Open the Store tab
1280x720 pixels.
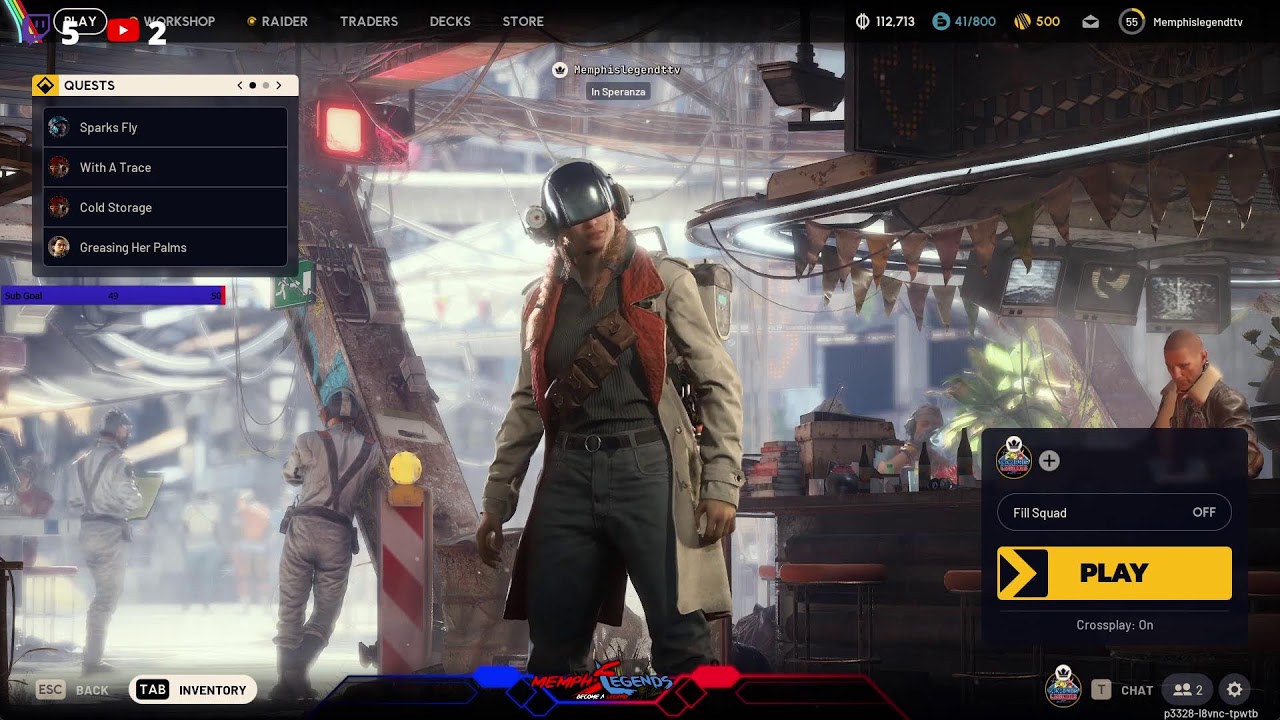point(523,21)
